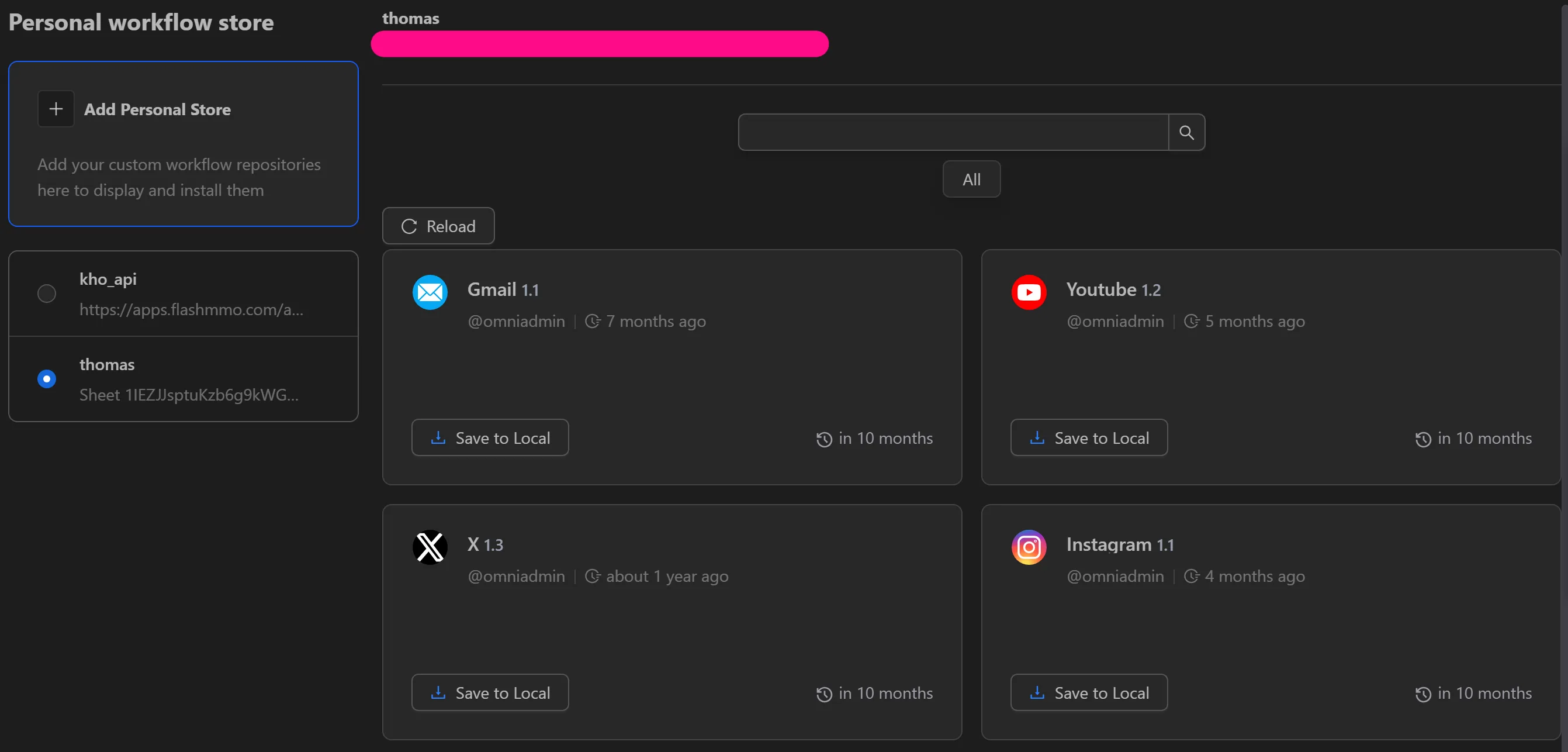Toggle the All category filter
This screenshot has width=1568, height=752.
coord(971,178)
